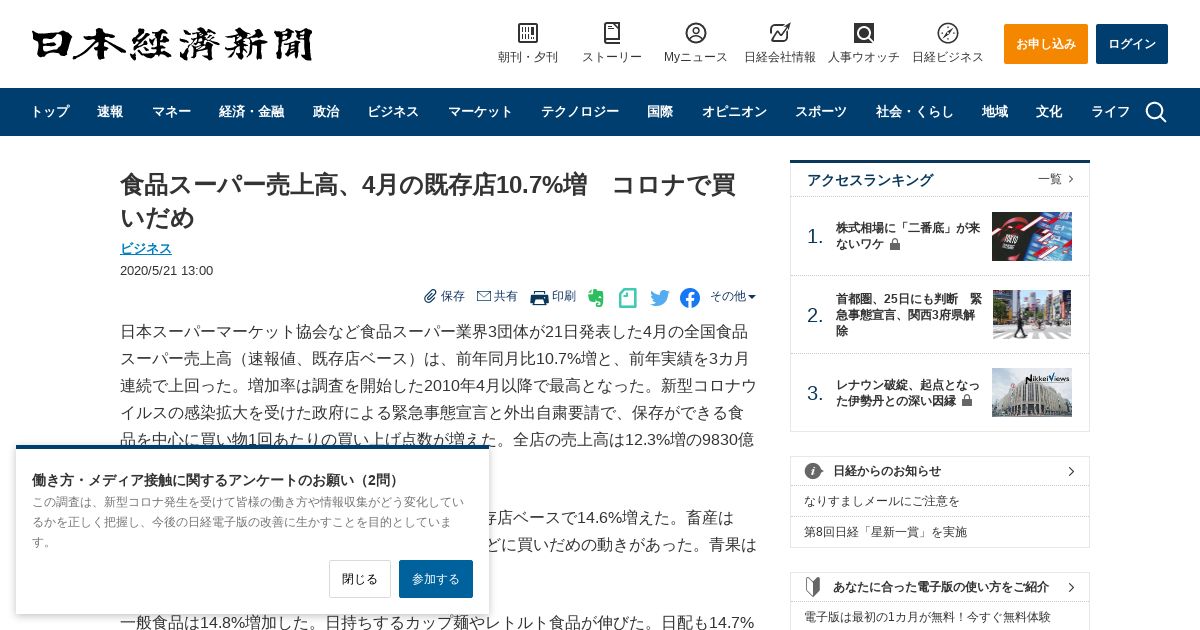
Task: Go to トップ in navigation bar
Action: (x=50, y=112)
